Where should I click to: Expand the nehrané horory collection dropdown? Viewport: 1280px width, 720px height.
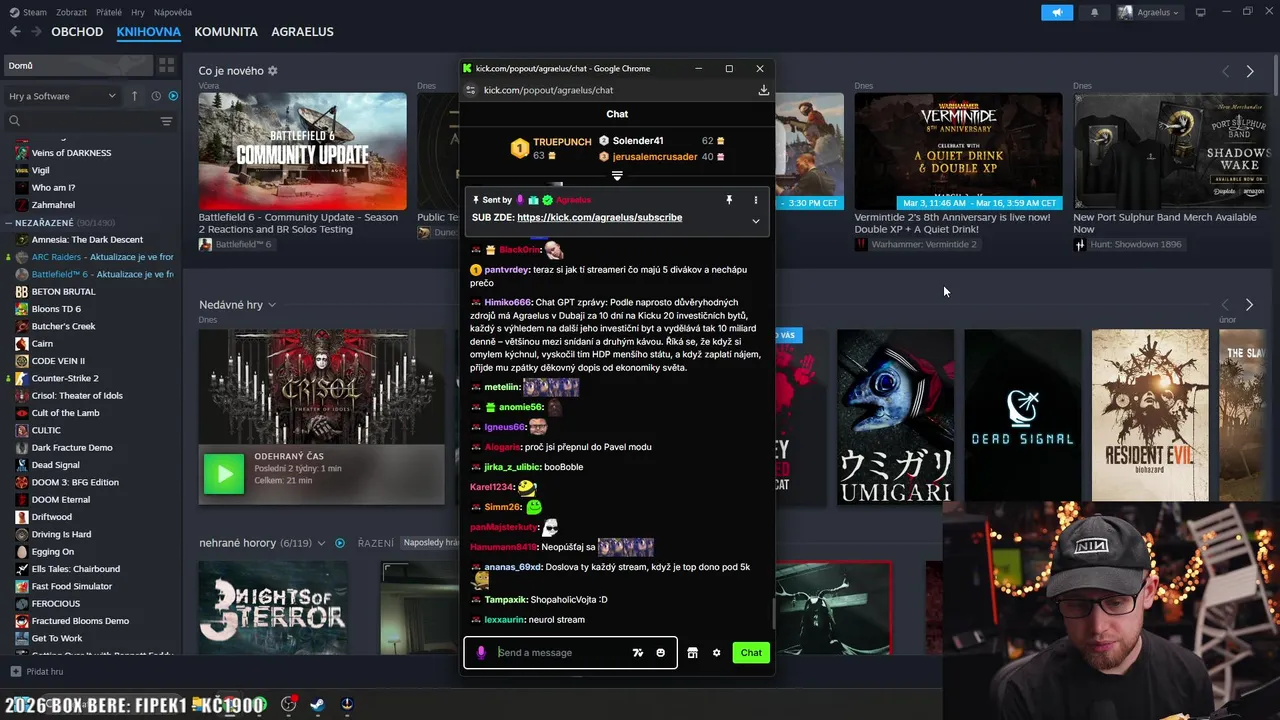[321, 543]
